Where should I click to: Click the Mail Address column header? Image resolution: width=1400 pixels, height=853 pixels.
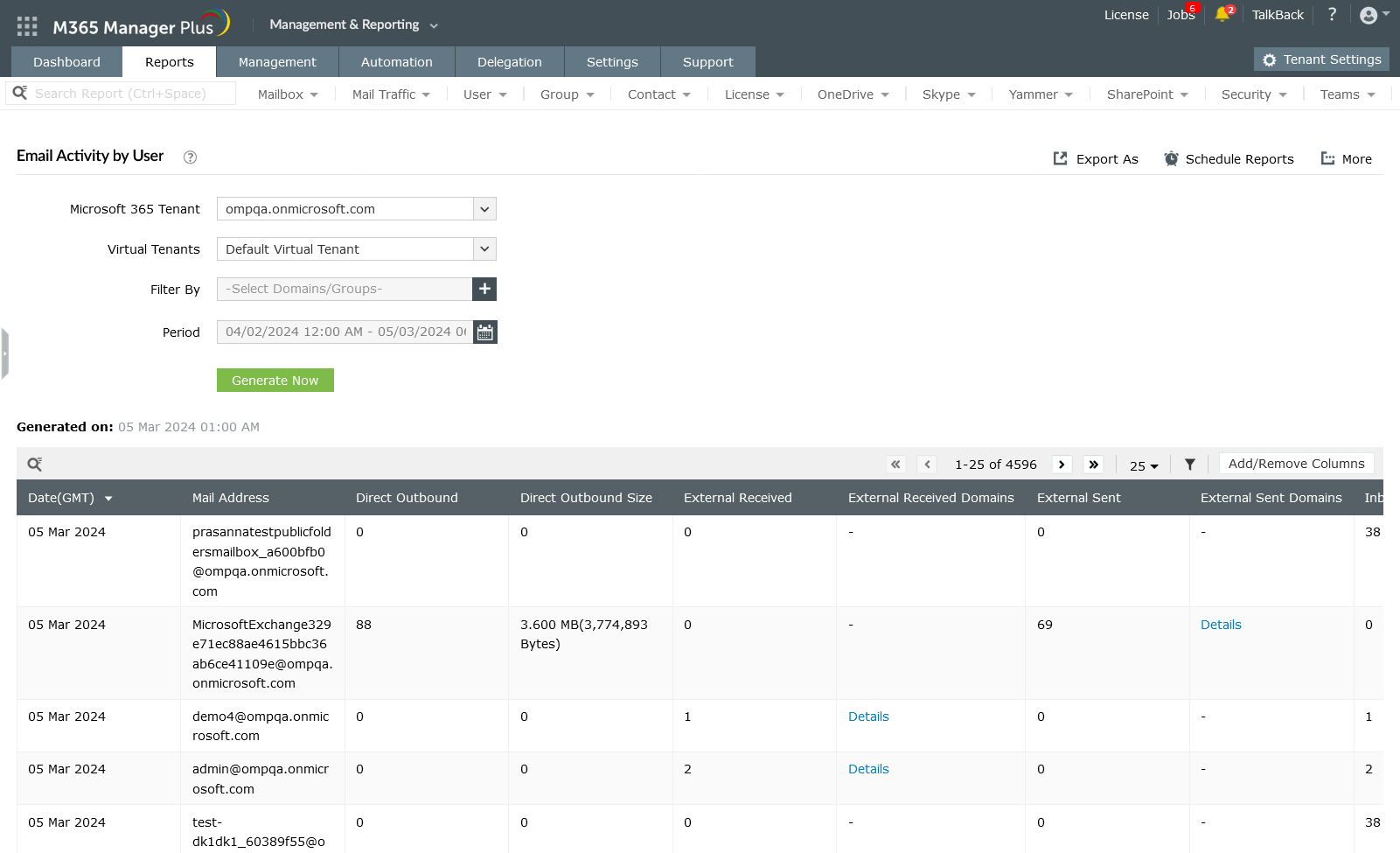coord(231,498)
